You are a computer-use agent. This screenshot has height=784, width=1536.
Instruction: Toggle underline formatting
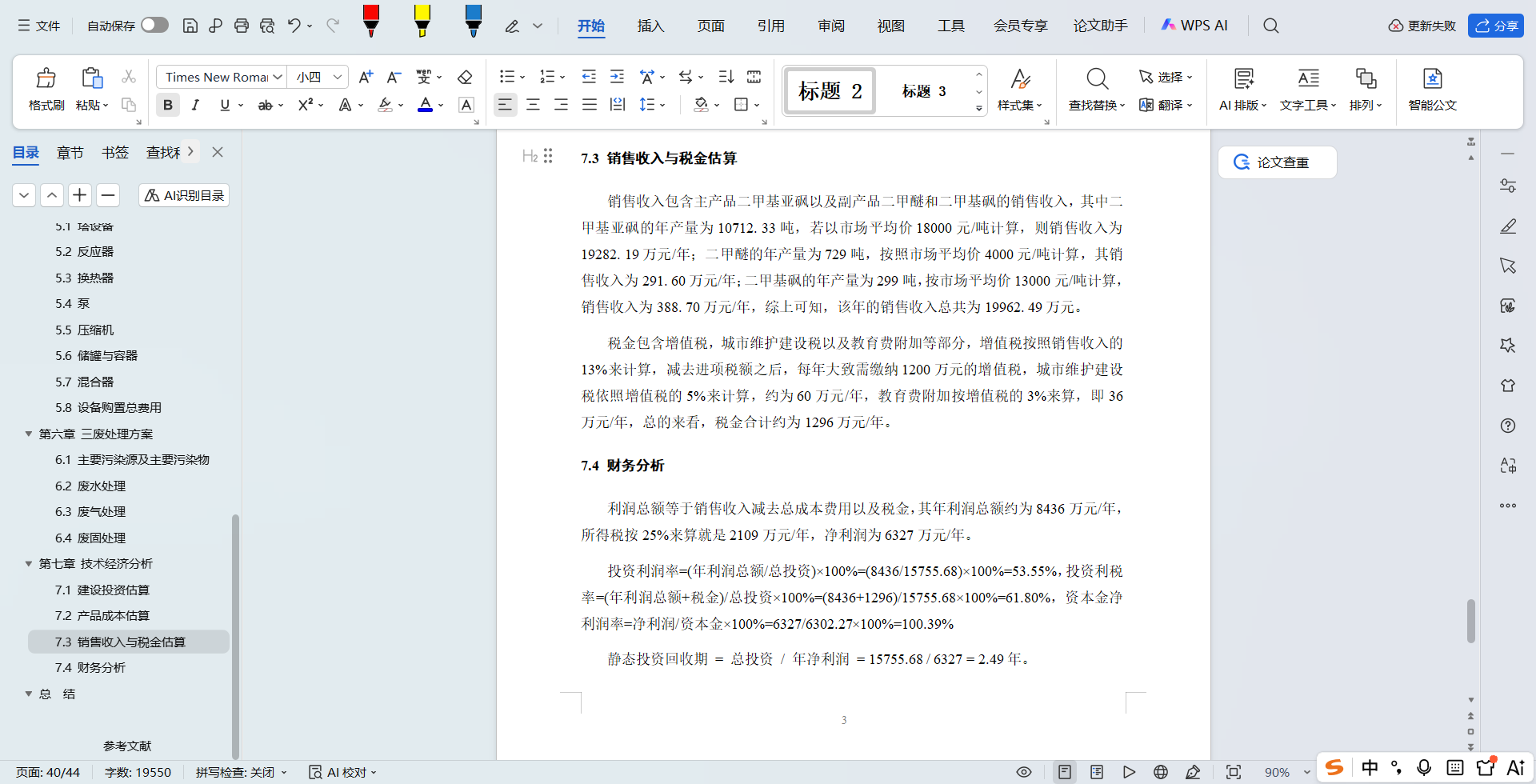pos(225,105)
